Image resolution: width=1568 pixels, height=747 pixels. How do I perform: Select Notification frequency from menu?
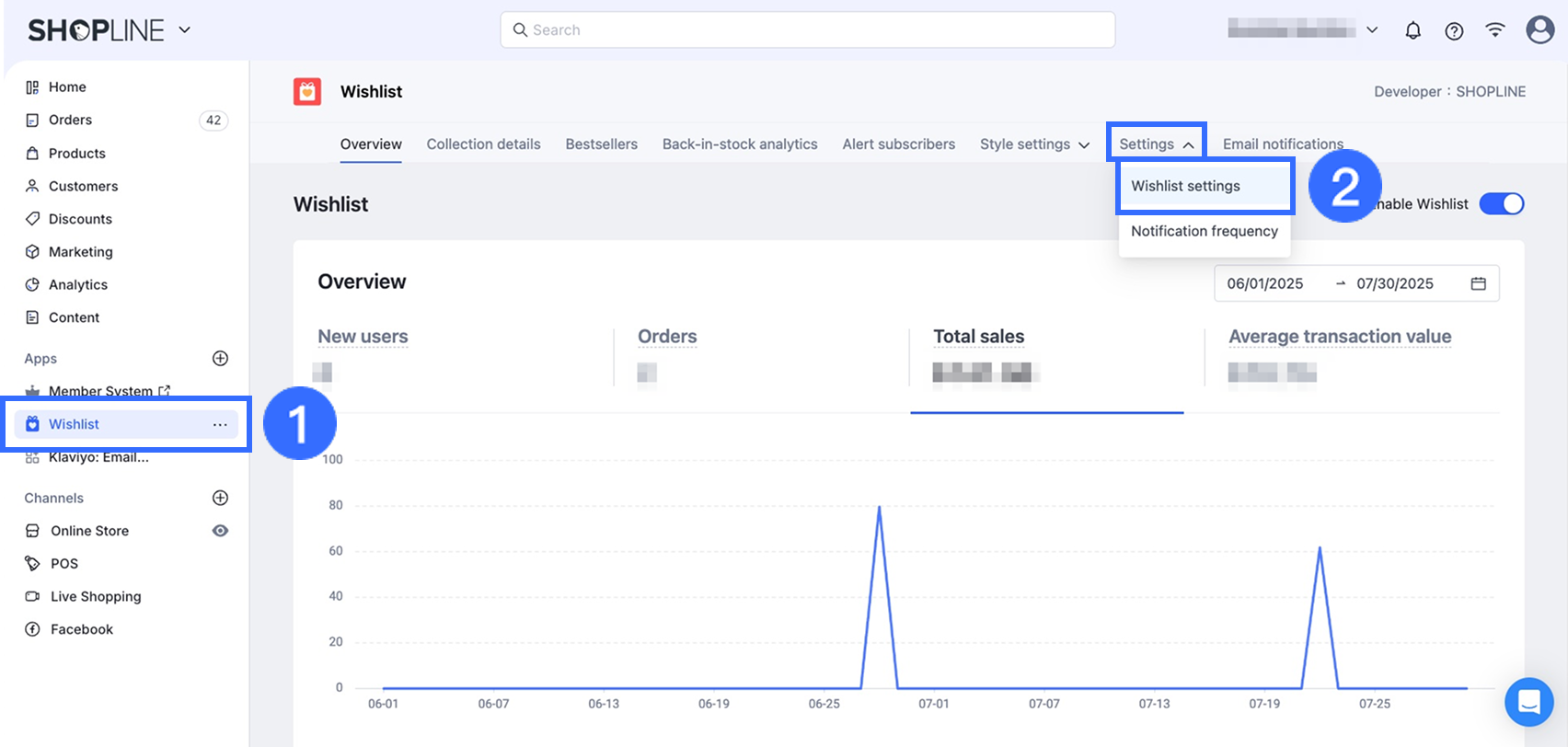tap(1204, 231)
